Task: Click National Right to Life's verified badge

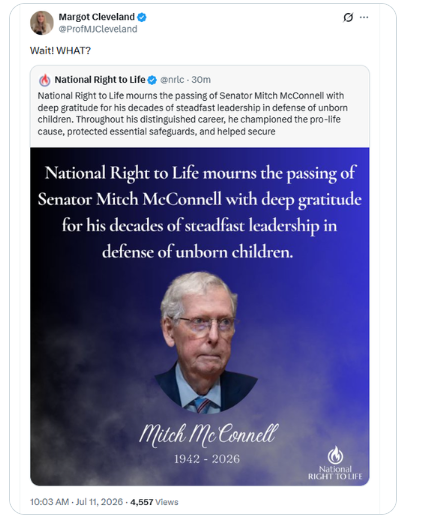Action: [x=152, y=80]
